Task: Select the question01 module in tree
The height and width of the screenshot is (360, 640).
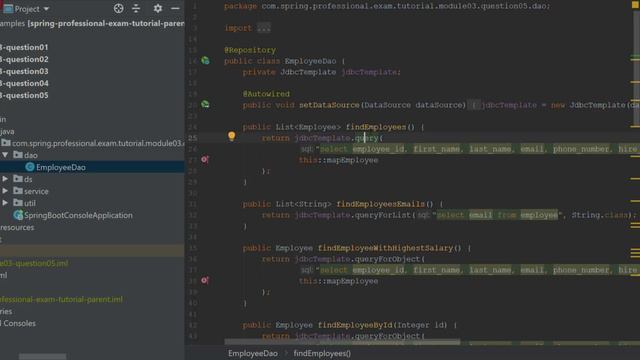Action: 24,47
